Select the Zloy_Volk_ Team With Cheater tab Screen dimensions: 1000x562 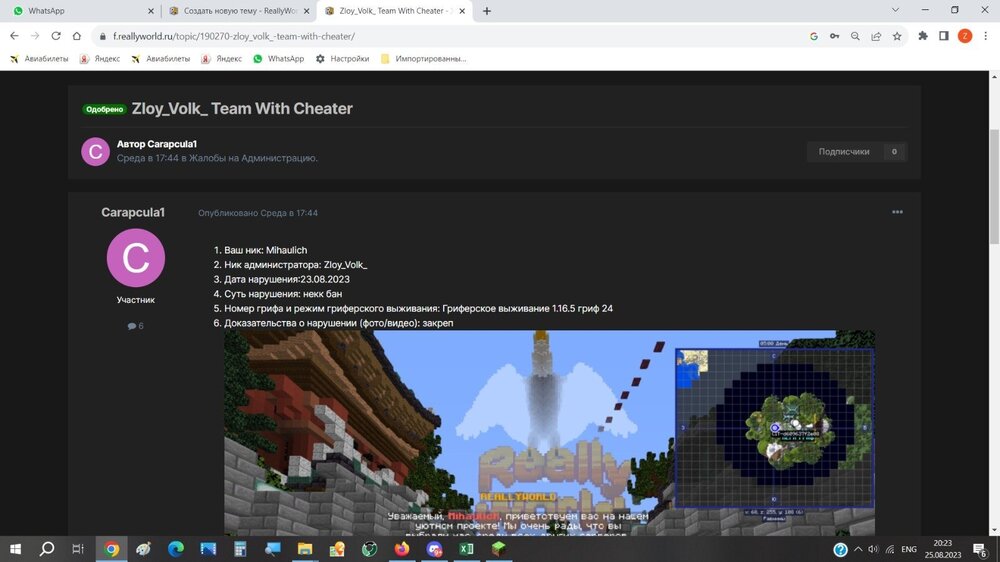pos(395,11)
